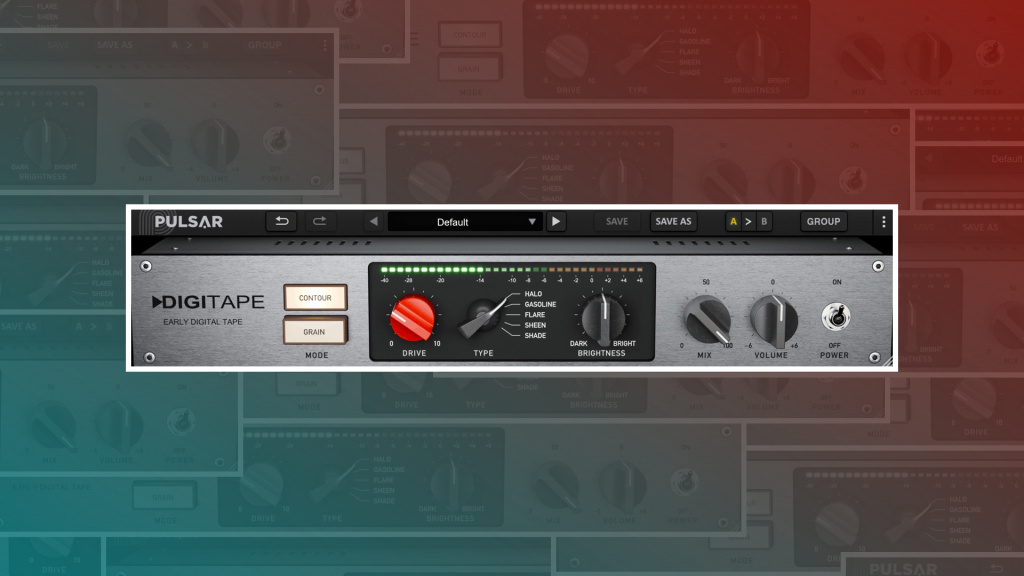The width and height of the screenshot is (1024, 576).
Task: Click the Pulsar logo
Action: [x=189, y=221]
